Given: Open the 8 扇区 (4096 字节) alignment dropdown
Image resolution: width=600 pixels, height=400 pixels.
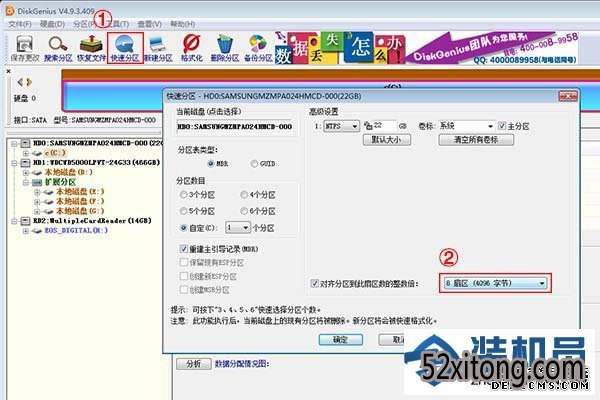Looking at the screenshot, I should coord(495,283).
